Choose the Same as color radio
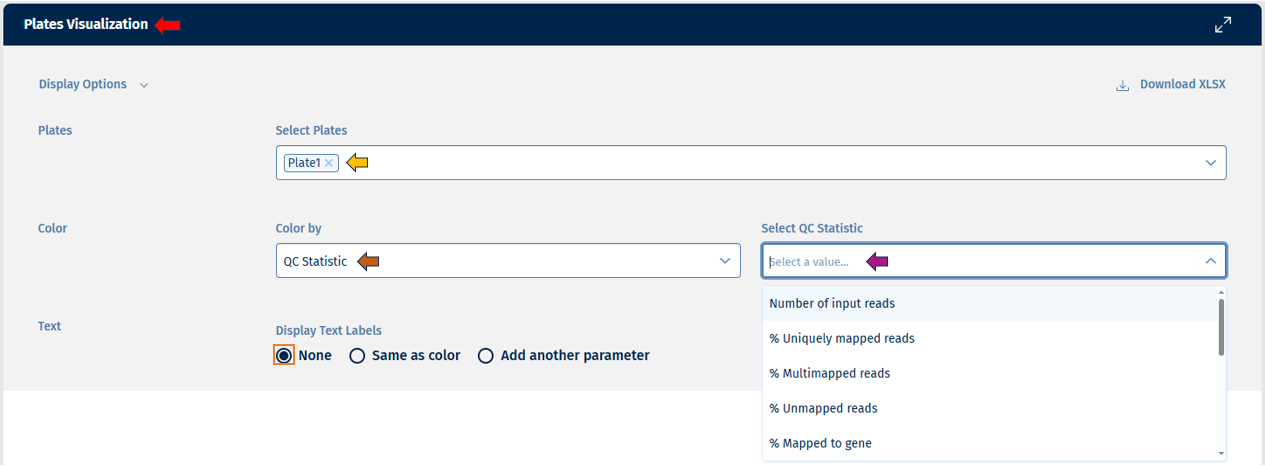The height and width of the screenshot is (466, 1265). 357,355
